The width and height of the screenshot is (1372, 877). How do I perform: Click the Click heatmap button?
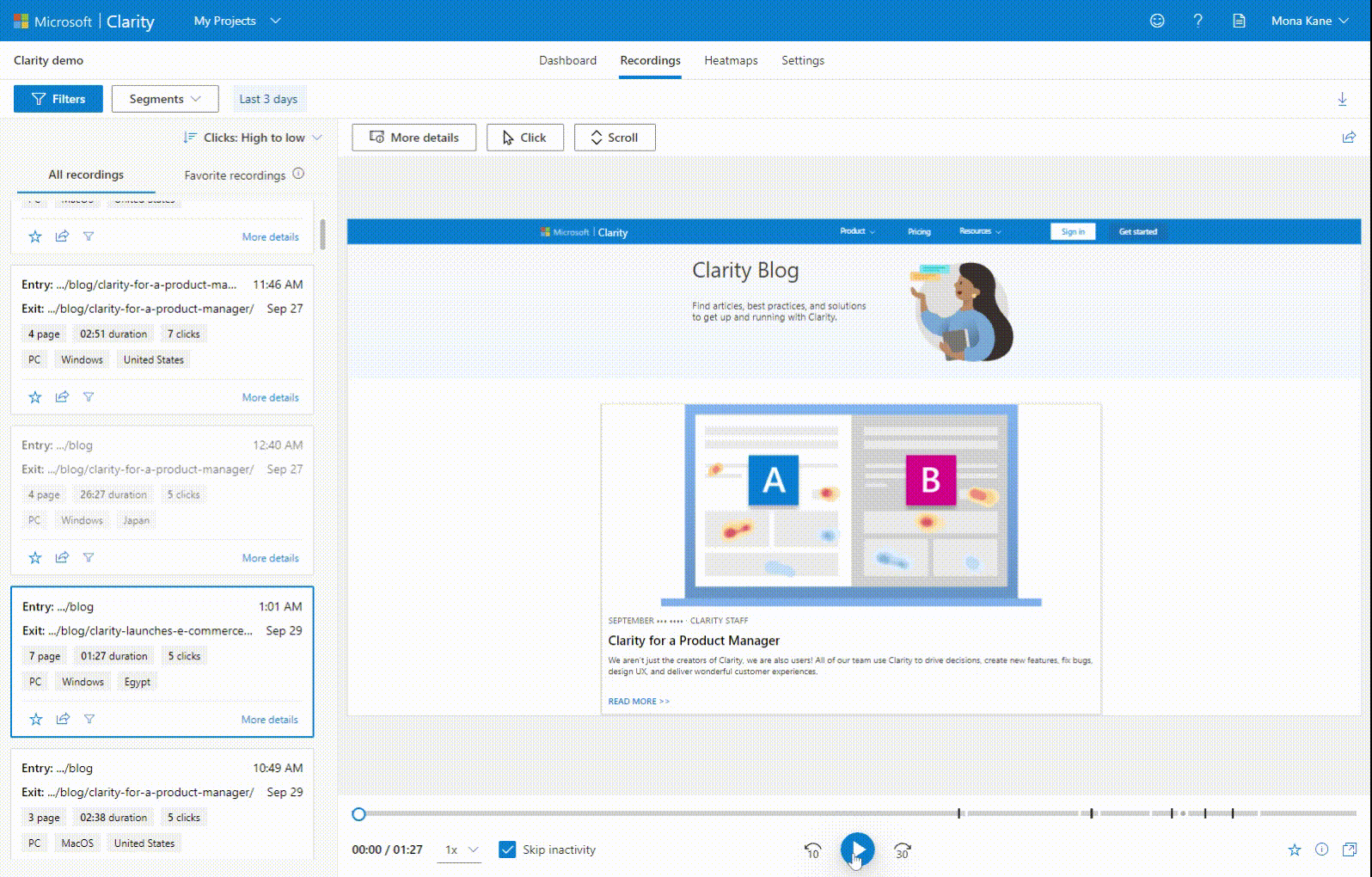tap(524, 138)
